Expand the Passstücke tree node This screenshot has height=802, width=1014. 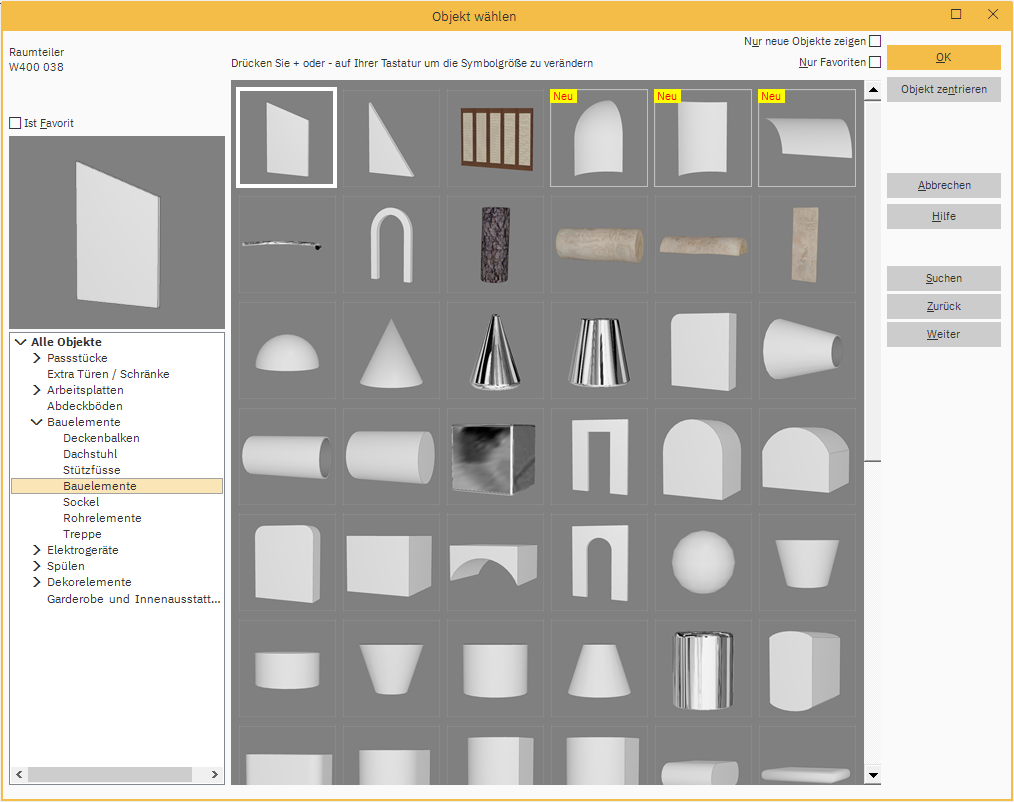tap(37, 358)
